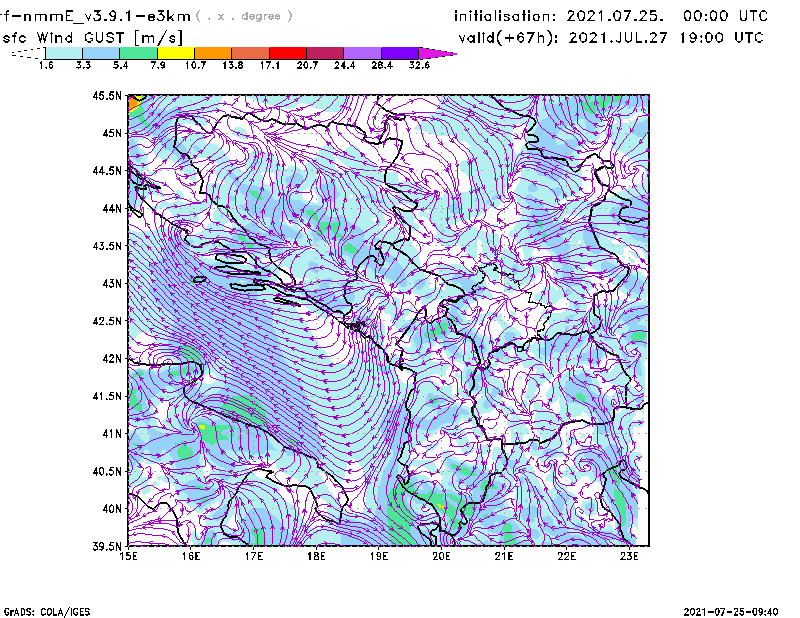
Task: Click the light blue 3.3–5.4 legend swatch
Action: 101,53
